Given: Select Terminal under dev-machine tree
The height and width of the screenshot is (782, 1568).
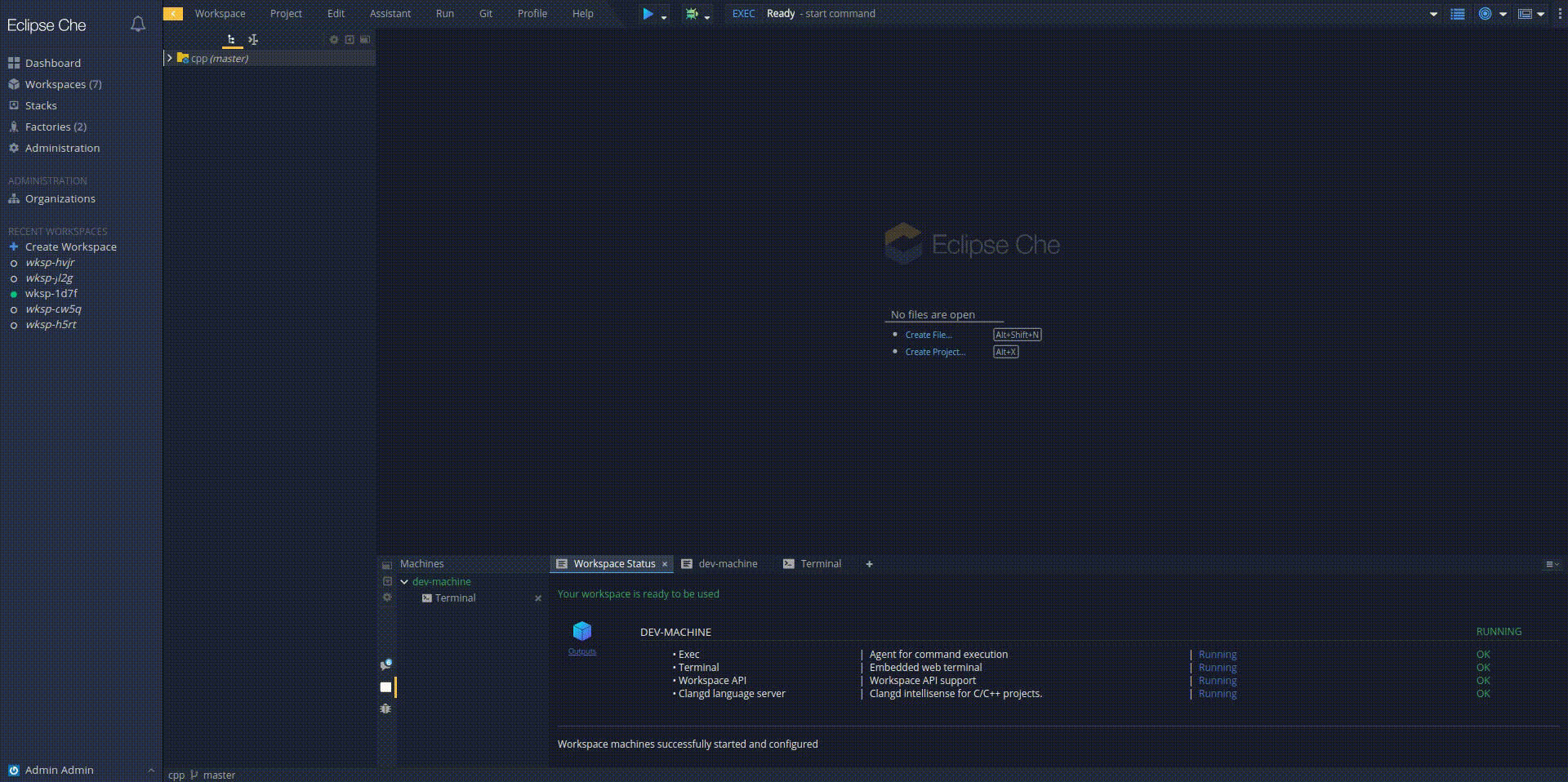Looking at the screenshot, I should pos(455,598).
